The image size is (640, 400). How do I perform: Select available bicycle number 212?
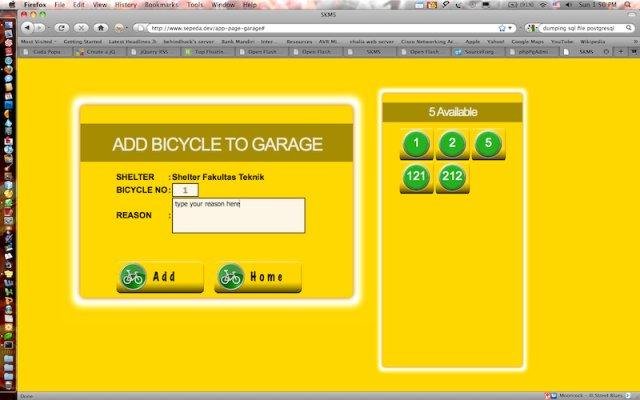[x=452, y=177]
